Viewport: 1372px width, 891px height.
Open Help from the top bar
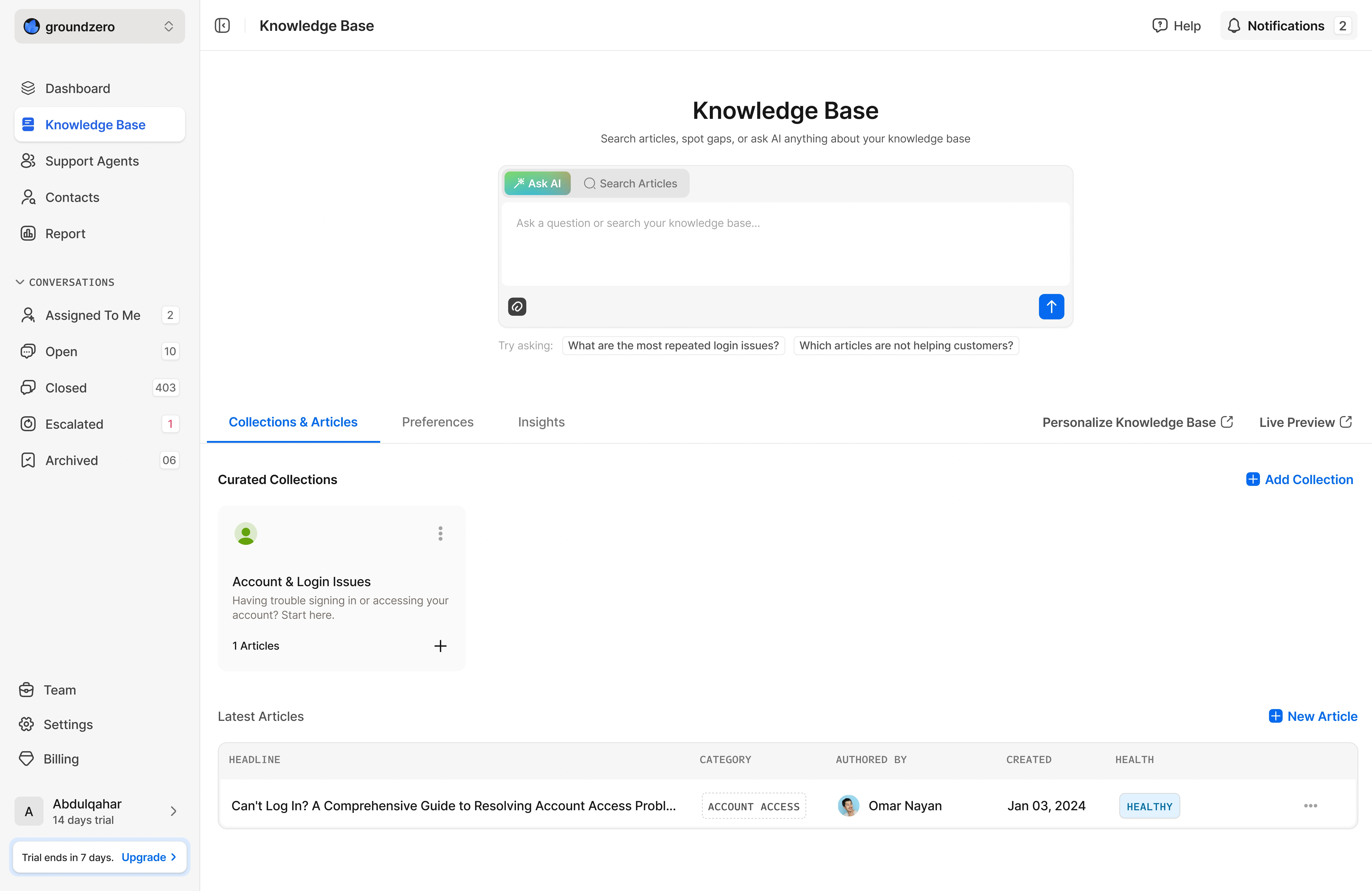[x=1176, y=26]
